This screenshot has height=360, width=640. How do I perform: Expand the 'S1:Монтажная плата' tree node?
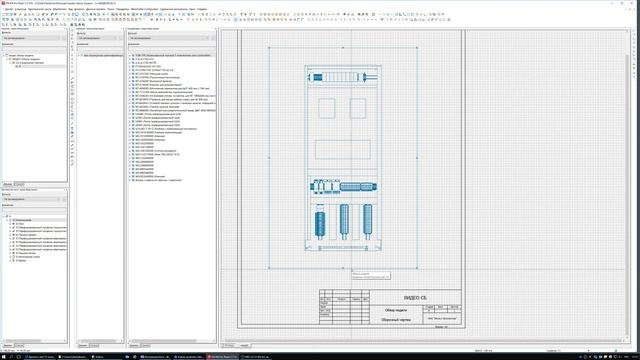point(10,257)
